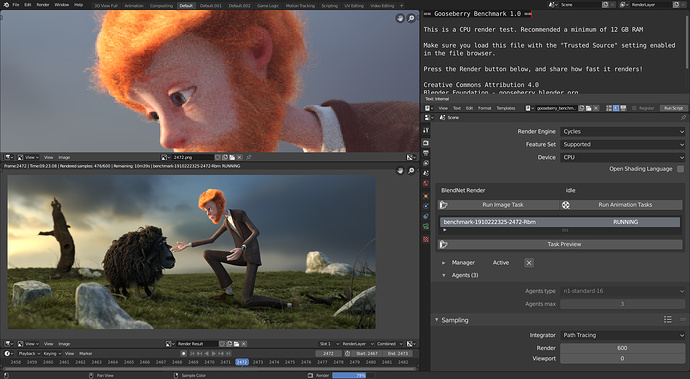Screen dimensions: 690x379
Task: Click the Render samples field showing 600
Action: (622, 348)
